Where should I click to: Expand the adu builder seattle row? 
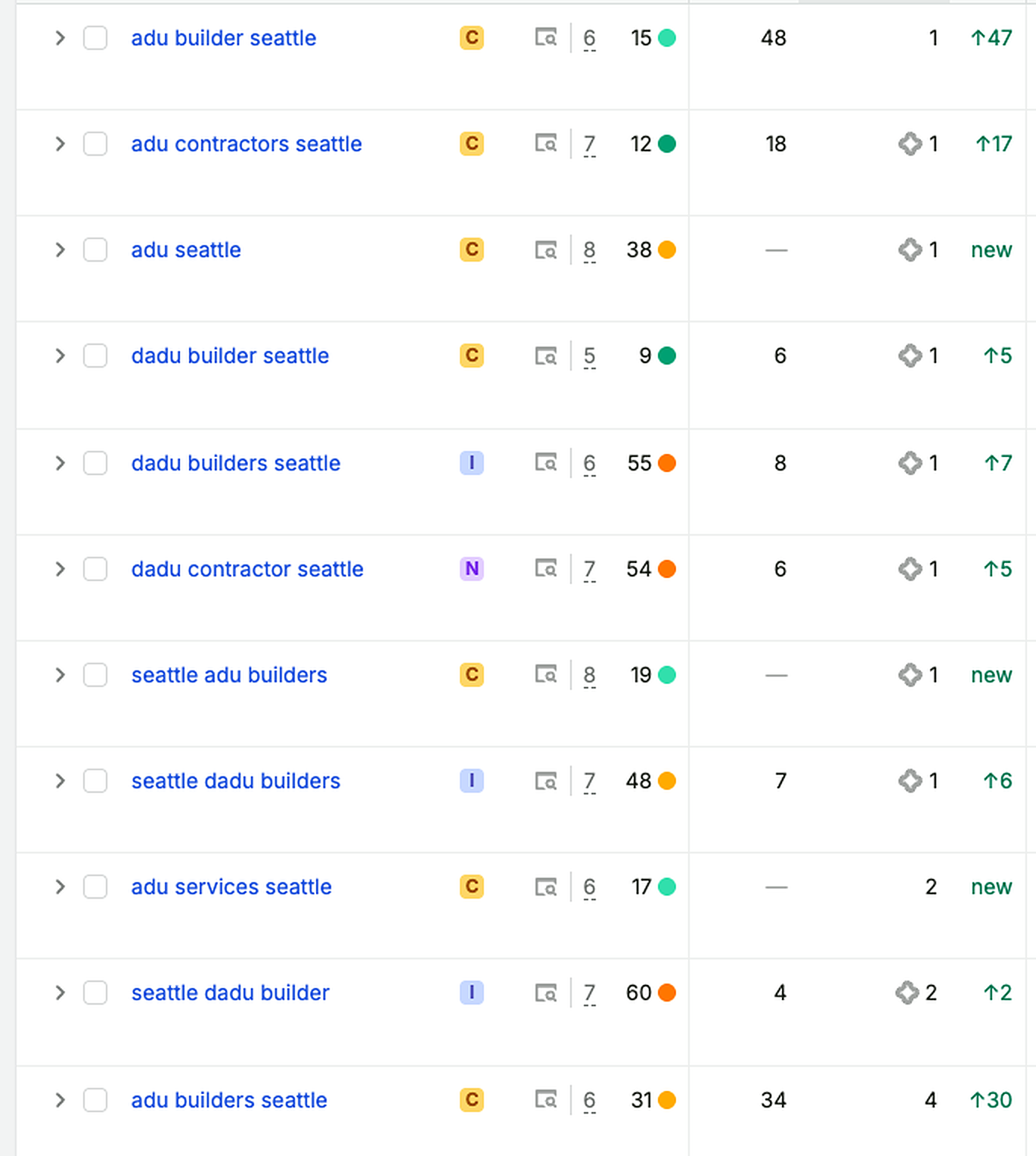pos(60,38)
